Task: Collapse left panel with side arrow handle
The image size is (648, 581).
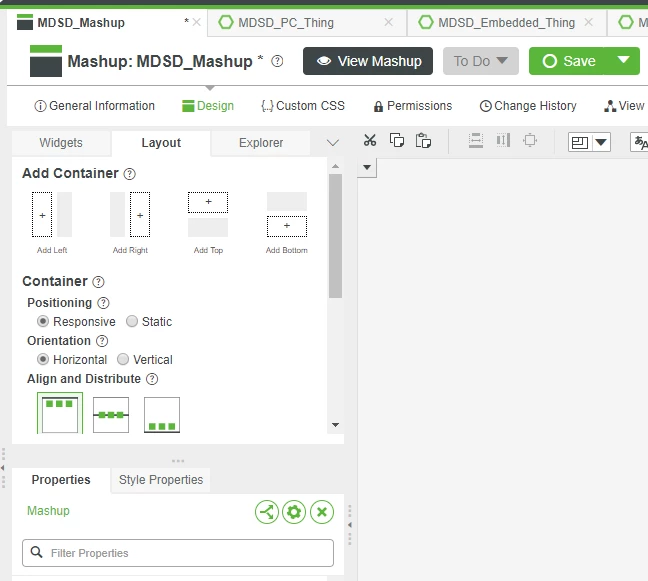Action: pos(3,468)
